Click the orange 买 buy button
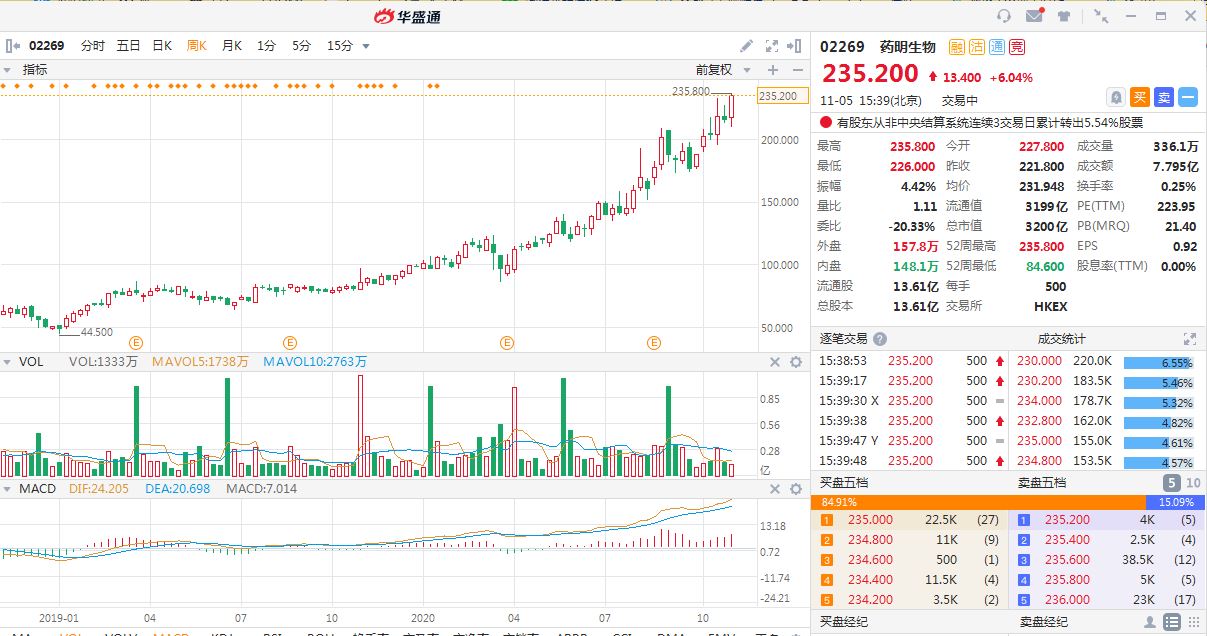 point(1140,97)
